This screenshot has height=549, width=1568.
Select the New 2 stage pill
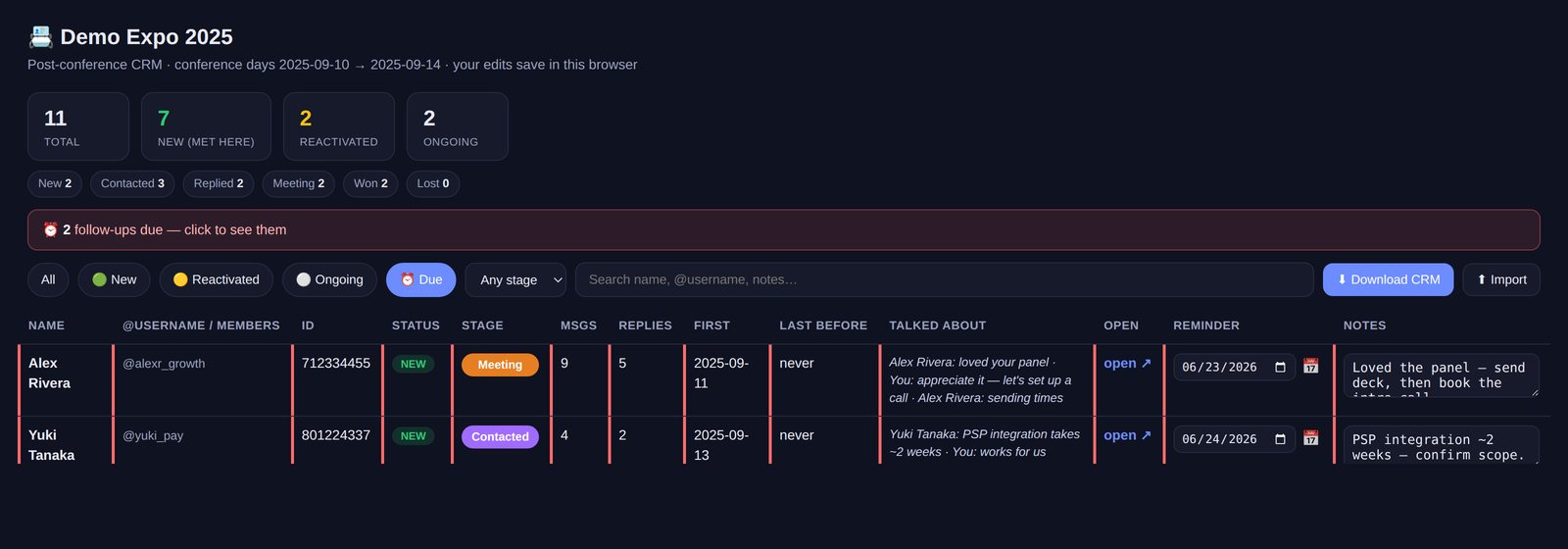pyautogui.click(x=55, y=183)
